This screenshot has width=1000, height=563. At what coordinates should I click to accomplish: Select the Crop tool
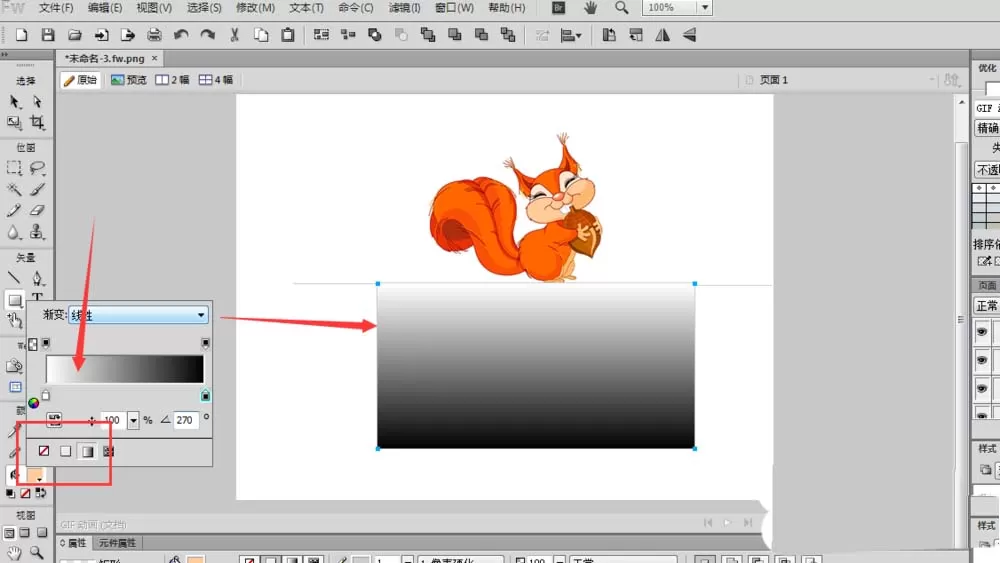[37, 122]
